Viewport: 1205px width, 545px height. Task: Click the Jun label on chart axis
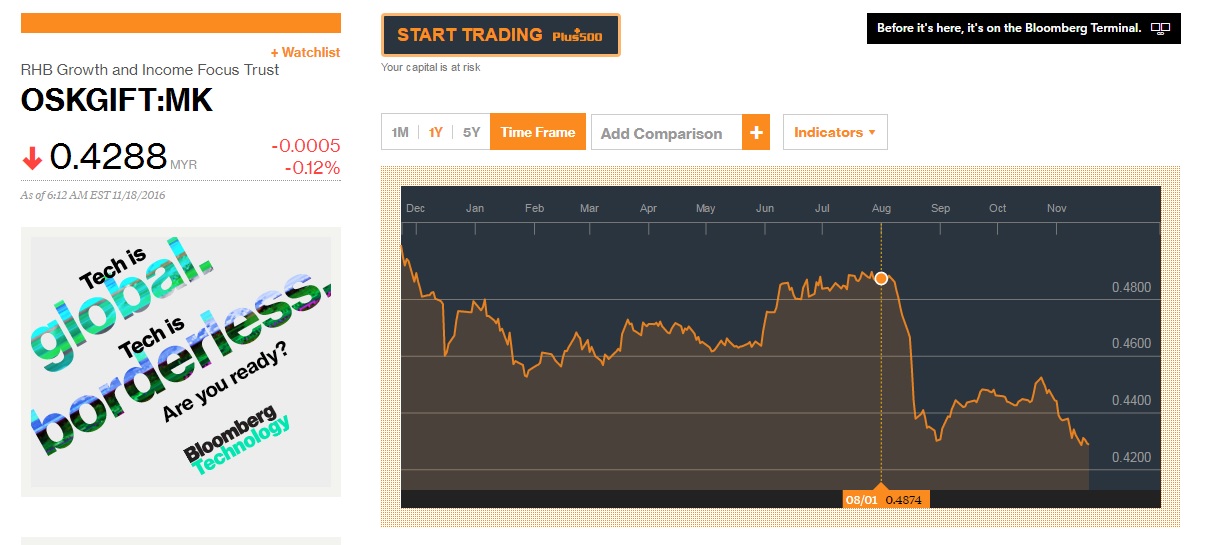click(765, 208)
